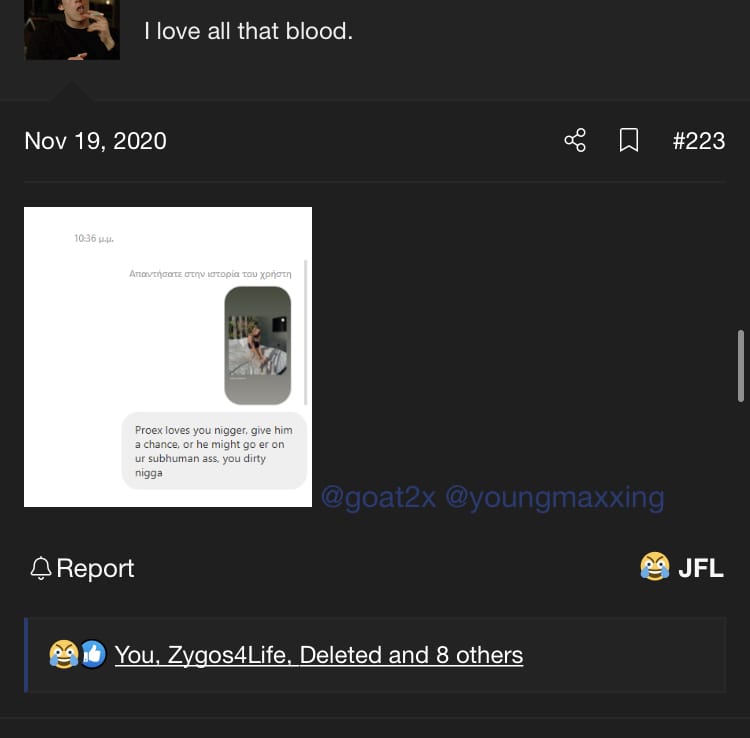Open the attached chat screenshot image

[168, 357]
